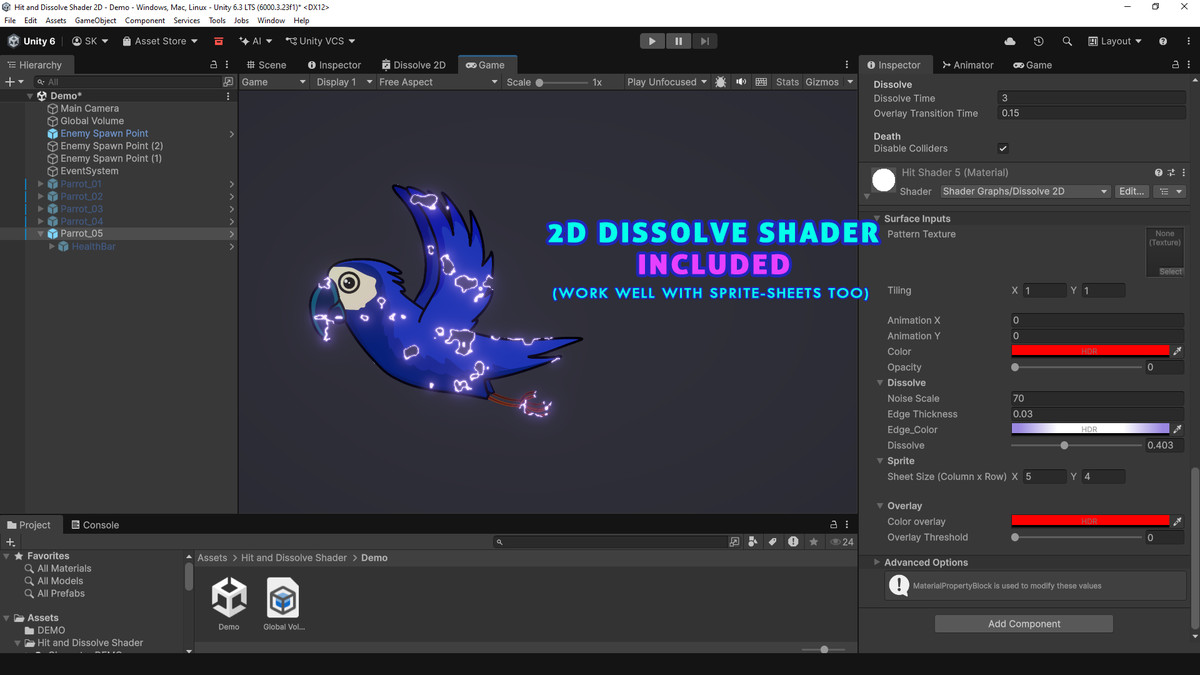Image resolution: width=1200 pixels, height=675 pixels.
Task: Open the GameObject menu
Action: point(95,20)
